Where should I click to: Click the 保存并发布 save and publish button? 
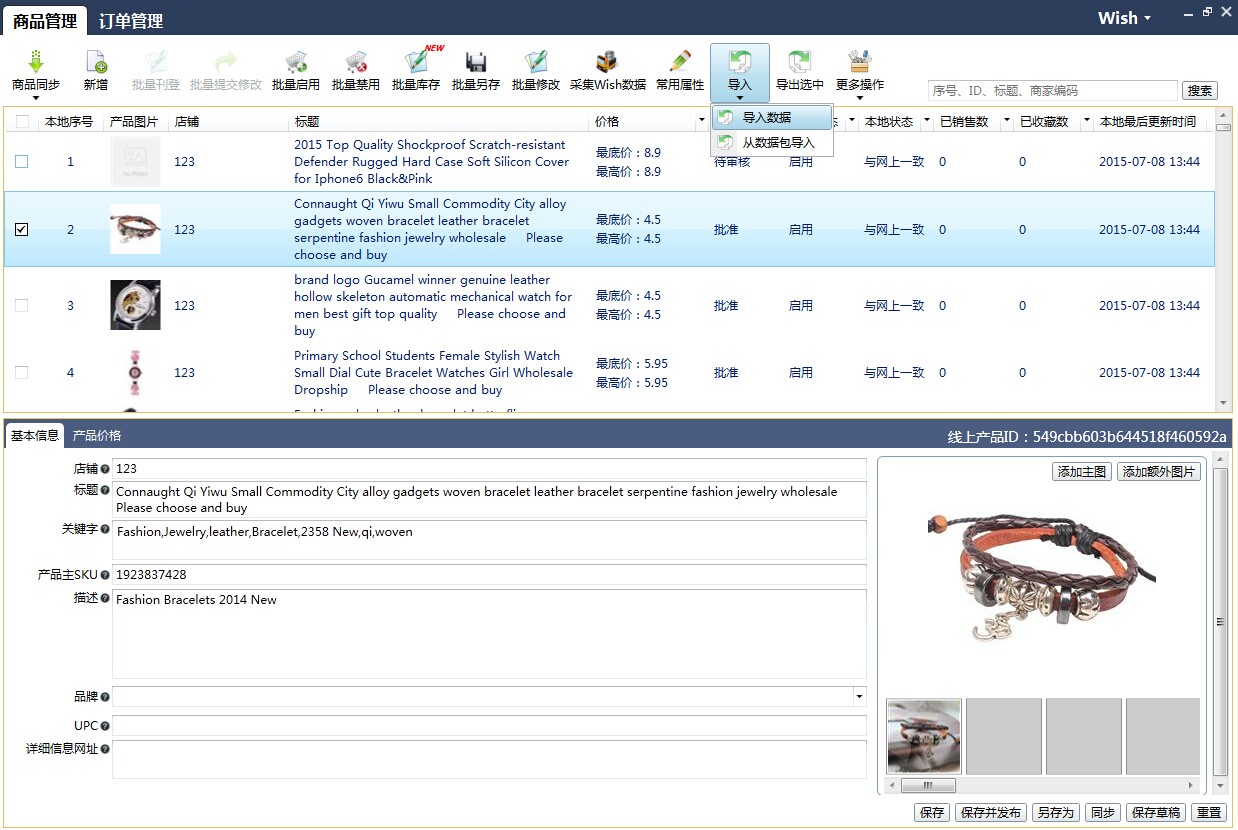[x=991, y=813]
